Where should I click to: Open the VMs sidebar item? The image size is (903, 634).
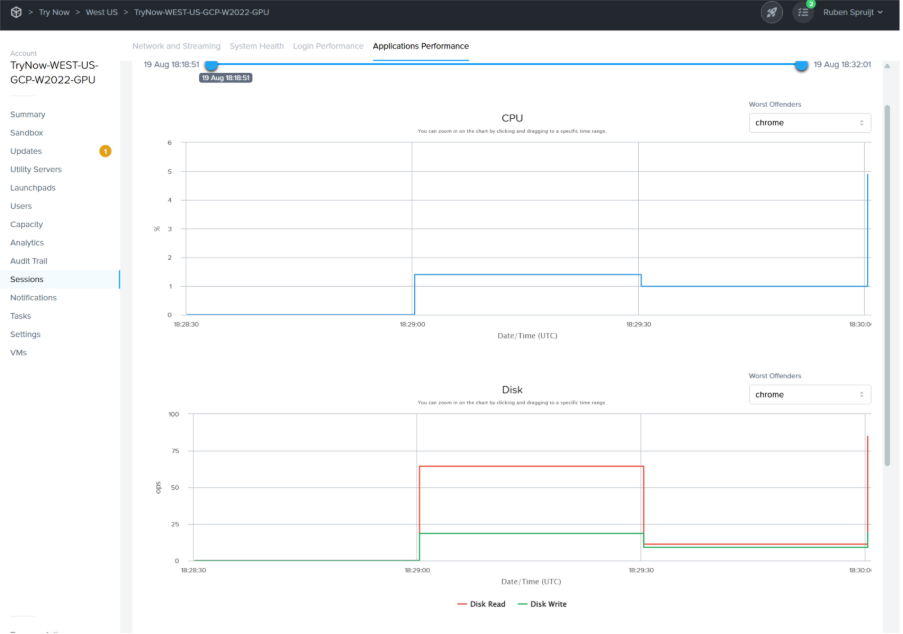(18, 353)
